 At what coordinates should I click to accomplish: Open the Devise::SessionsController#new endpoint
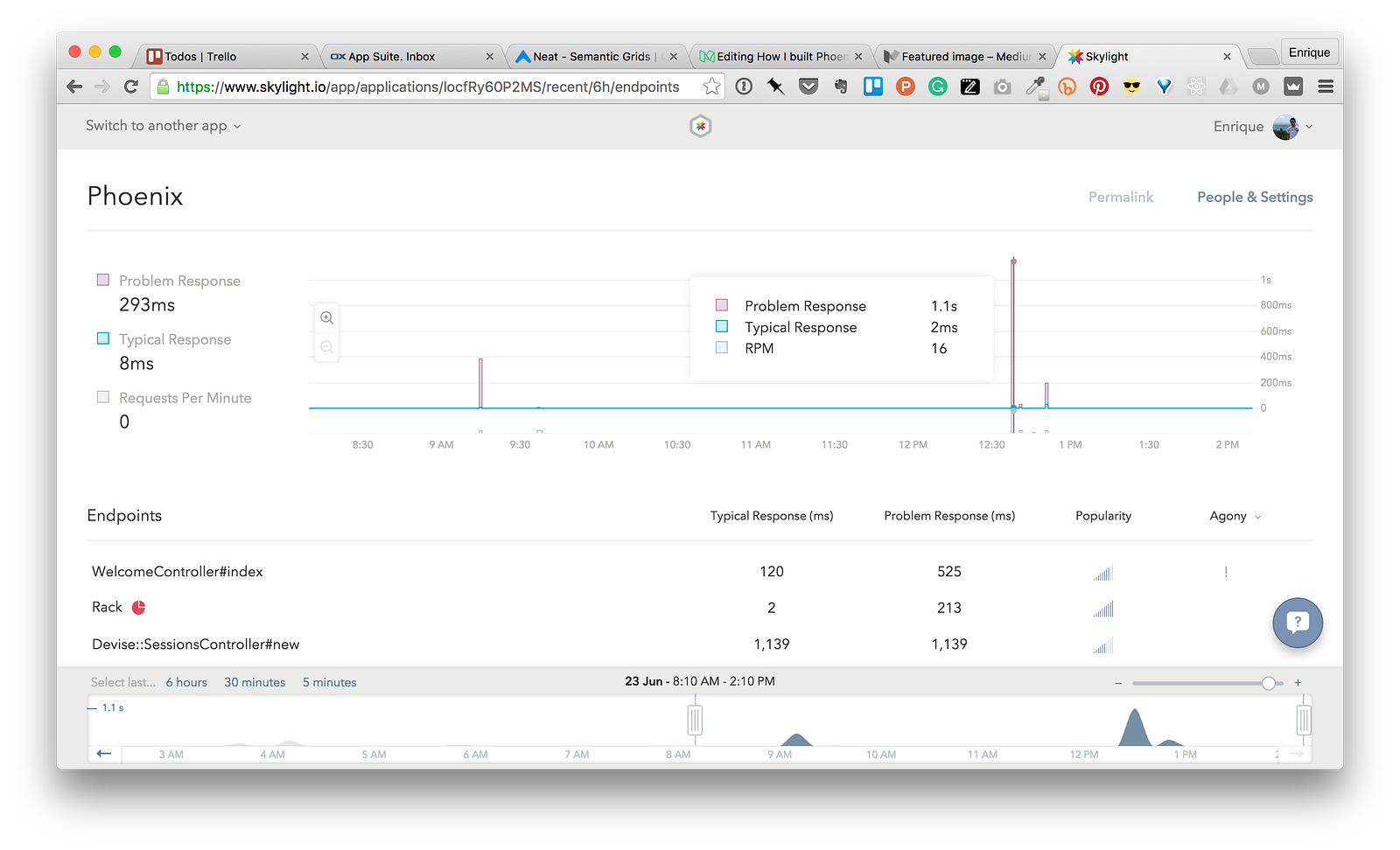coord(196,644)
